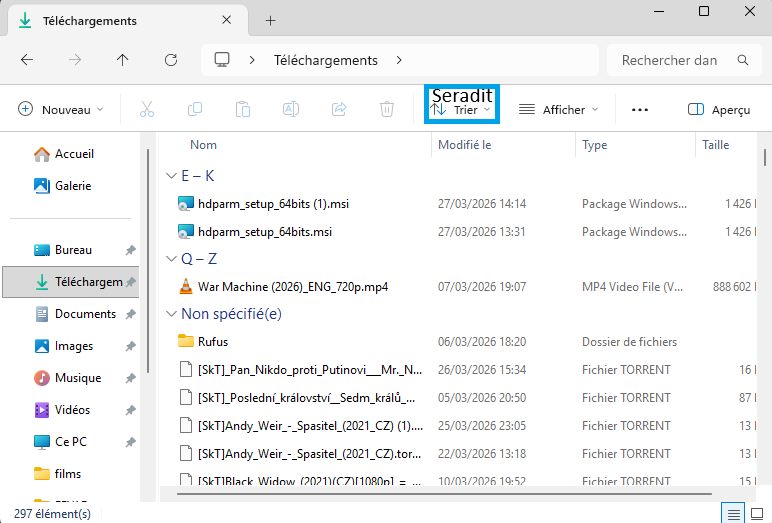Click the pin icon next to Documents
772x523 pixels.
point(130,314)
